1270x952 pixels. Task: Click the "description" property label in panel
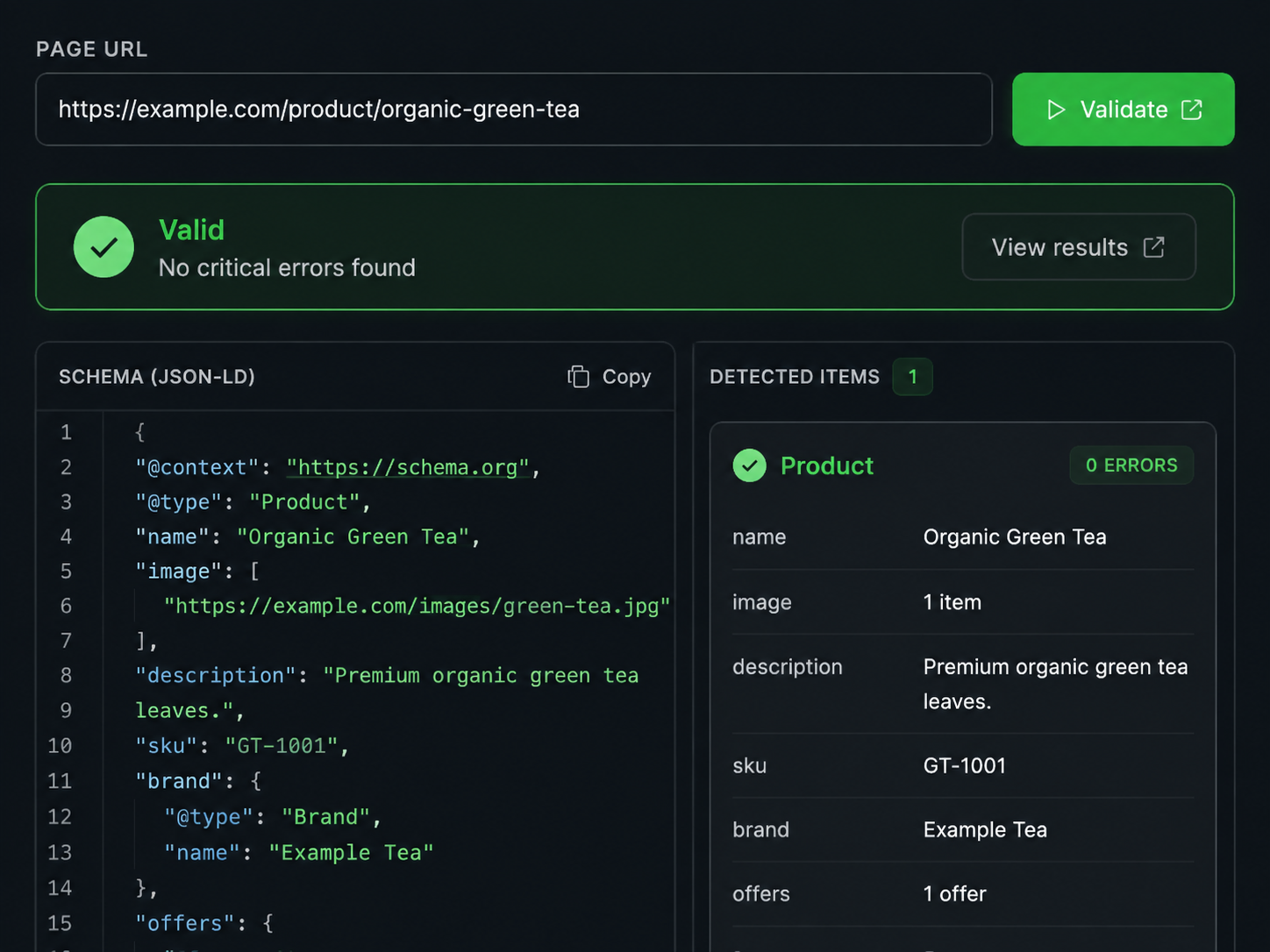point(788,667)
